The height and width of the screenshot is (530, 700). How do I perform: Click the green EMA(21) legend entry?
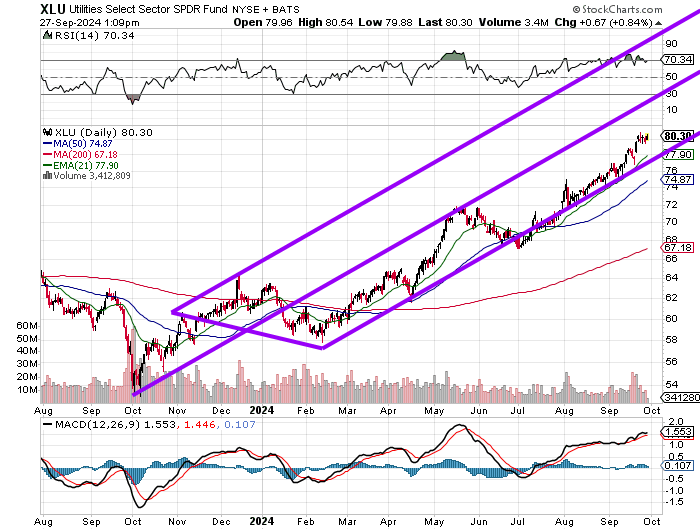(x=82, y=165)
